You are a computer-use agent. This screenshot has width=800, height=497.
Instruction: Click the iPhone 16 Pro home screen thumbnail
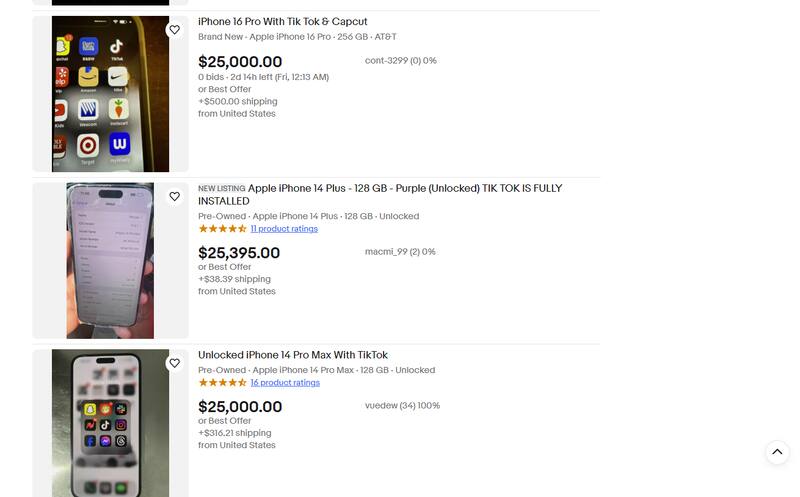[110, 94]
